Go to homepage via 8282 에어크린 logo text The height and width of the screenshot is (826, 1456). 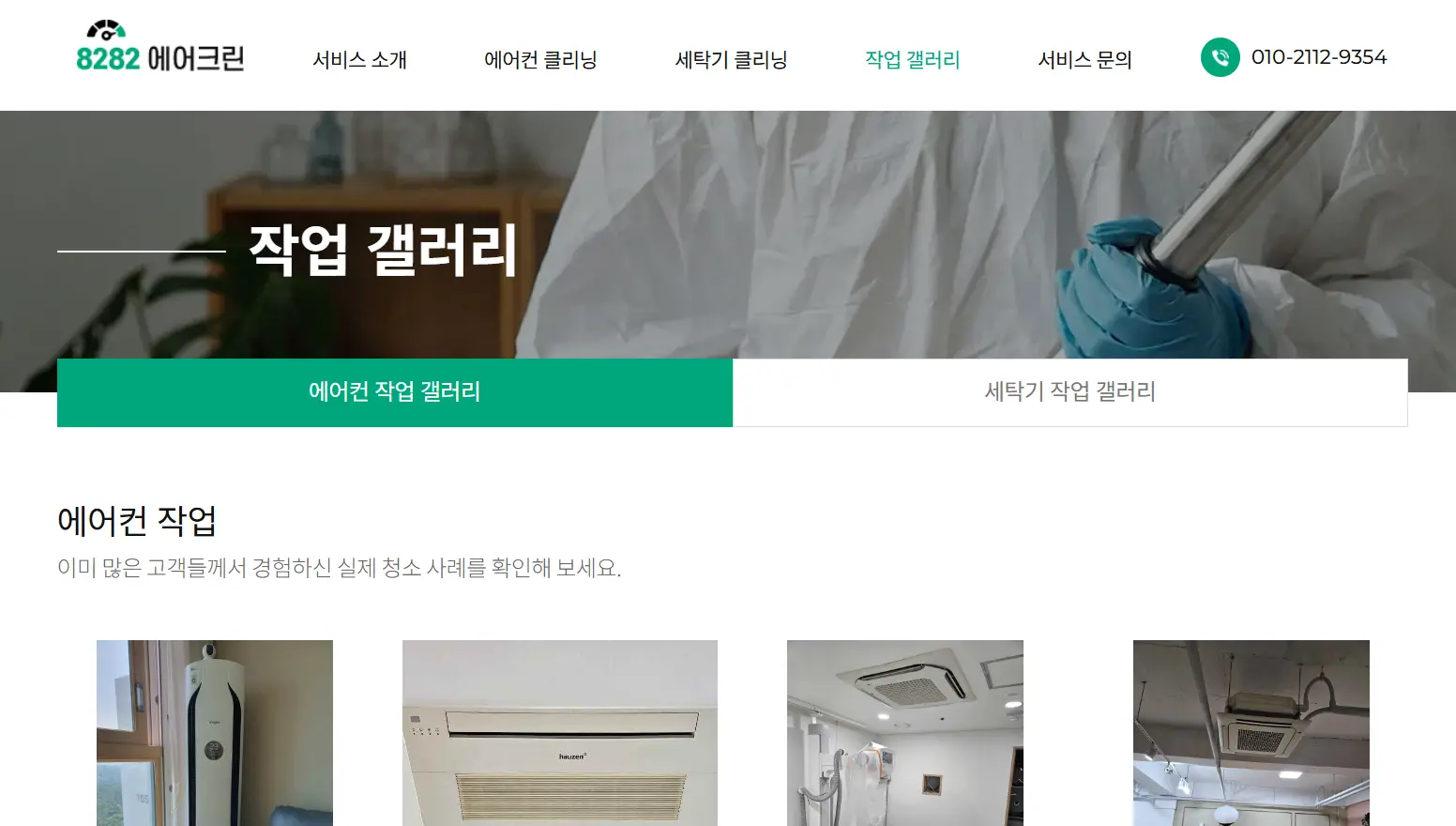(160, 59)
